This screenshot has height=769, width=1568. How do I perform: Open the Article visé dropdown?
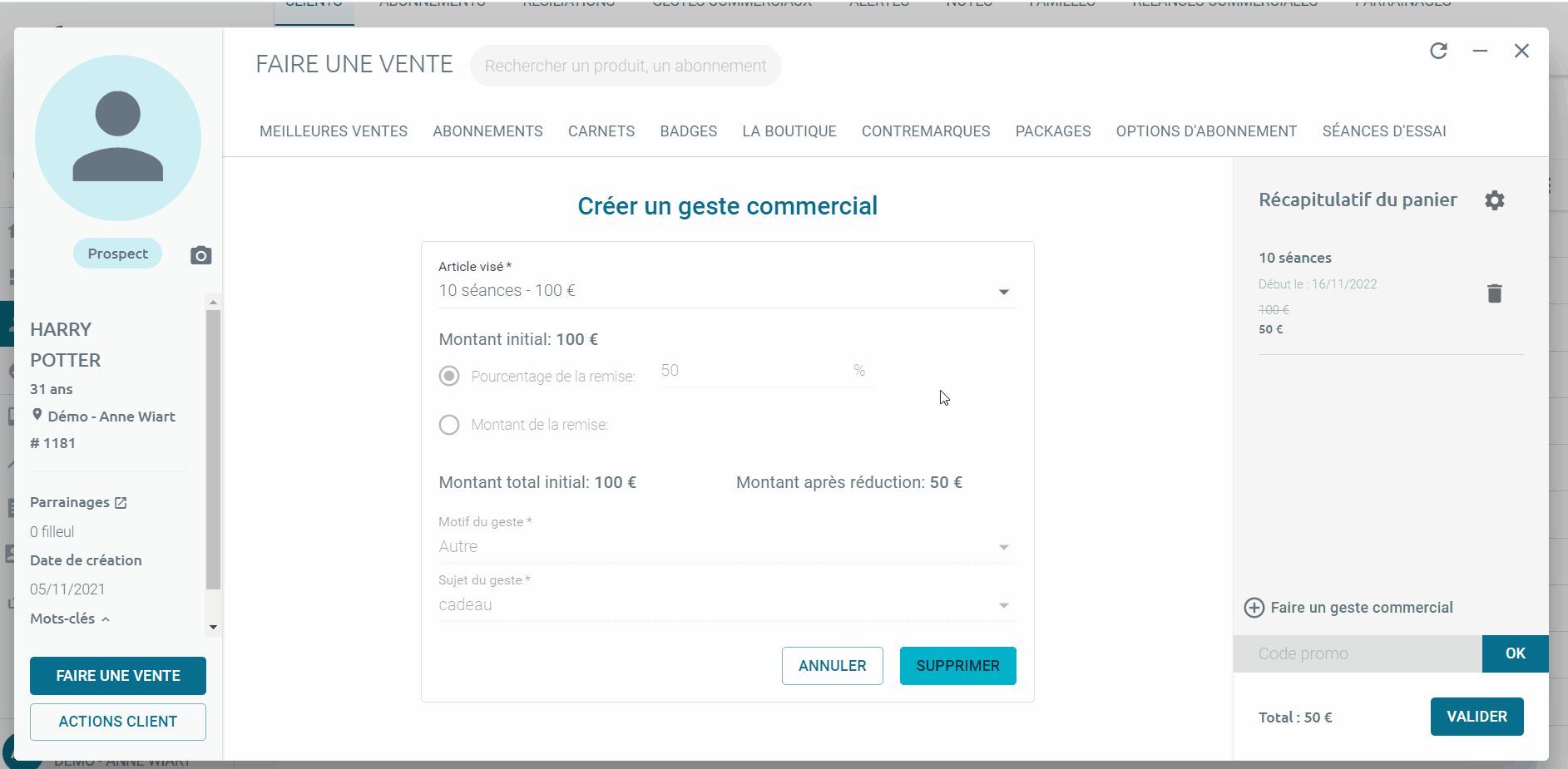(727, 291)
